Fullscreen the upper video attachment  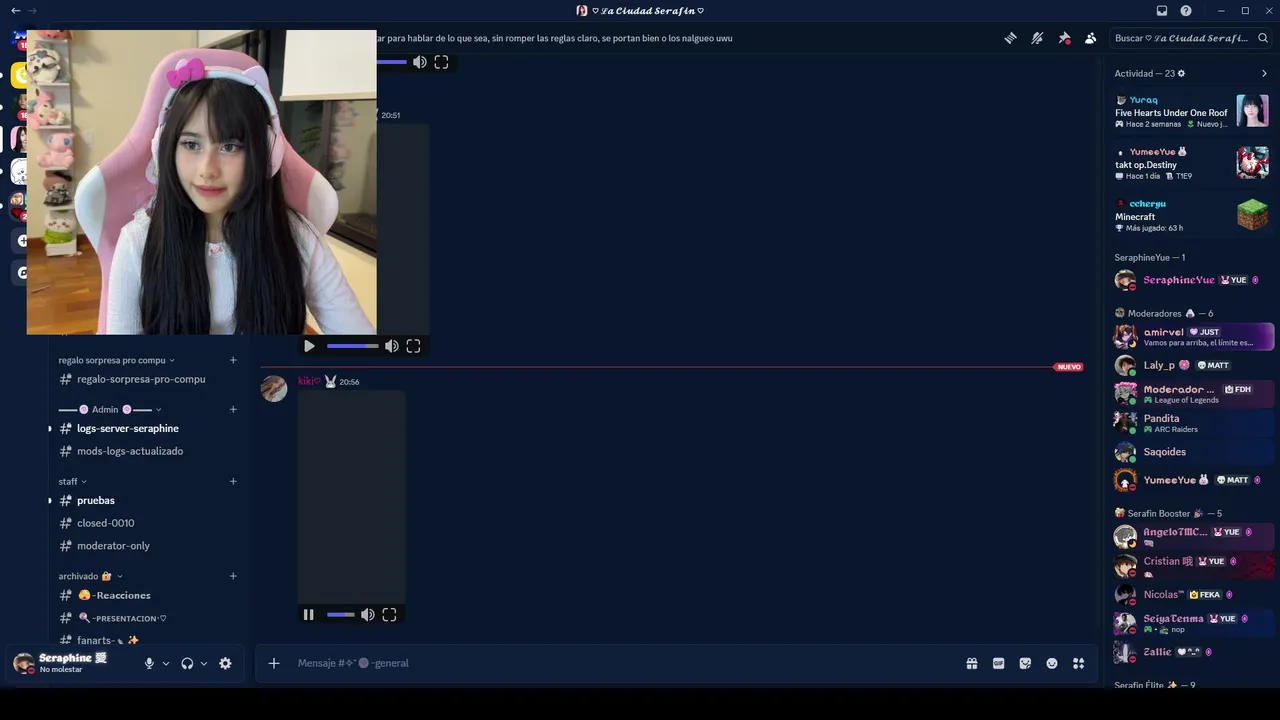pos(413,346)
